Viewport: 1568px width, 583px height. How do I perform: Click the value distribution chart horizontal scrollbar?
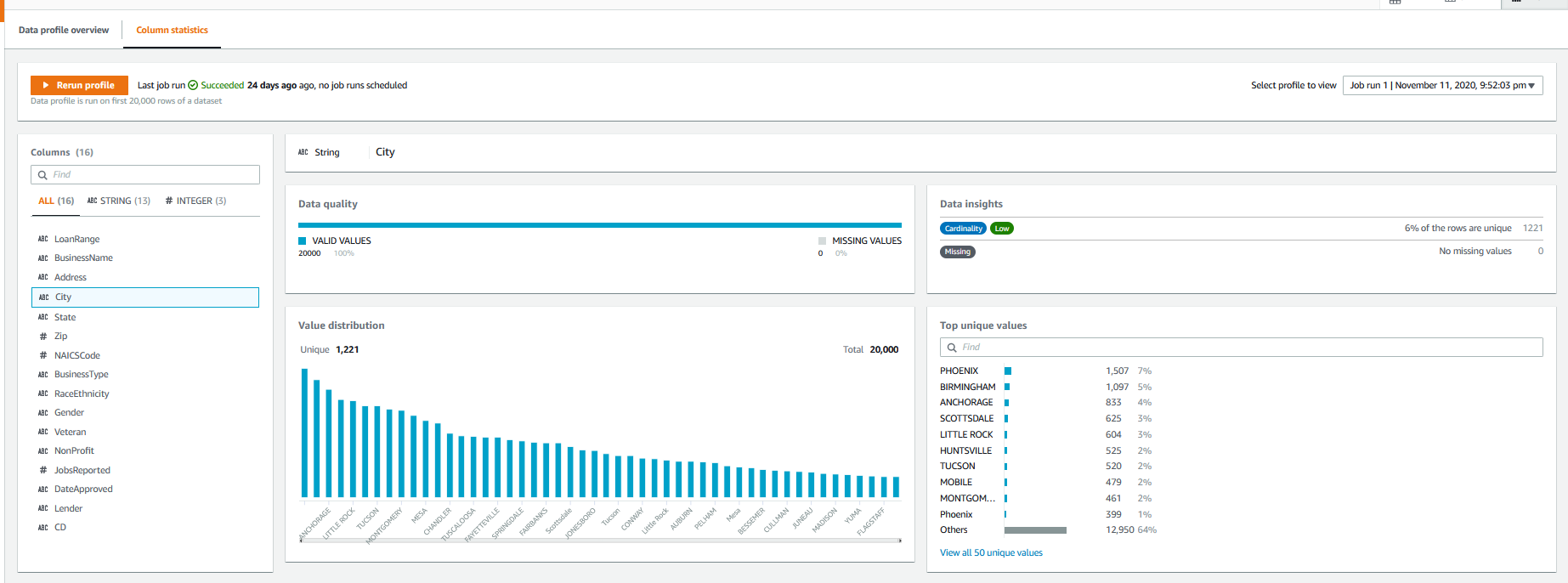pyautogui.click(x=600, y=540)
